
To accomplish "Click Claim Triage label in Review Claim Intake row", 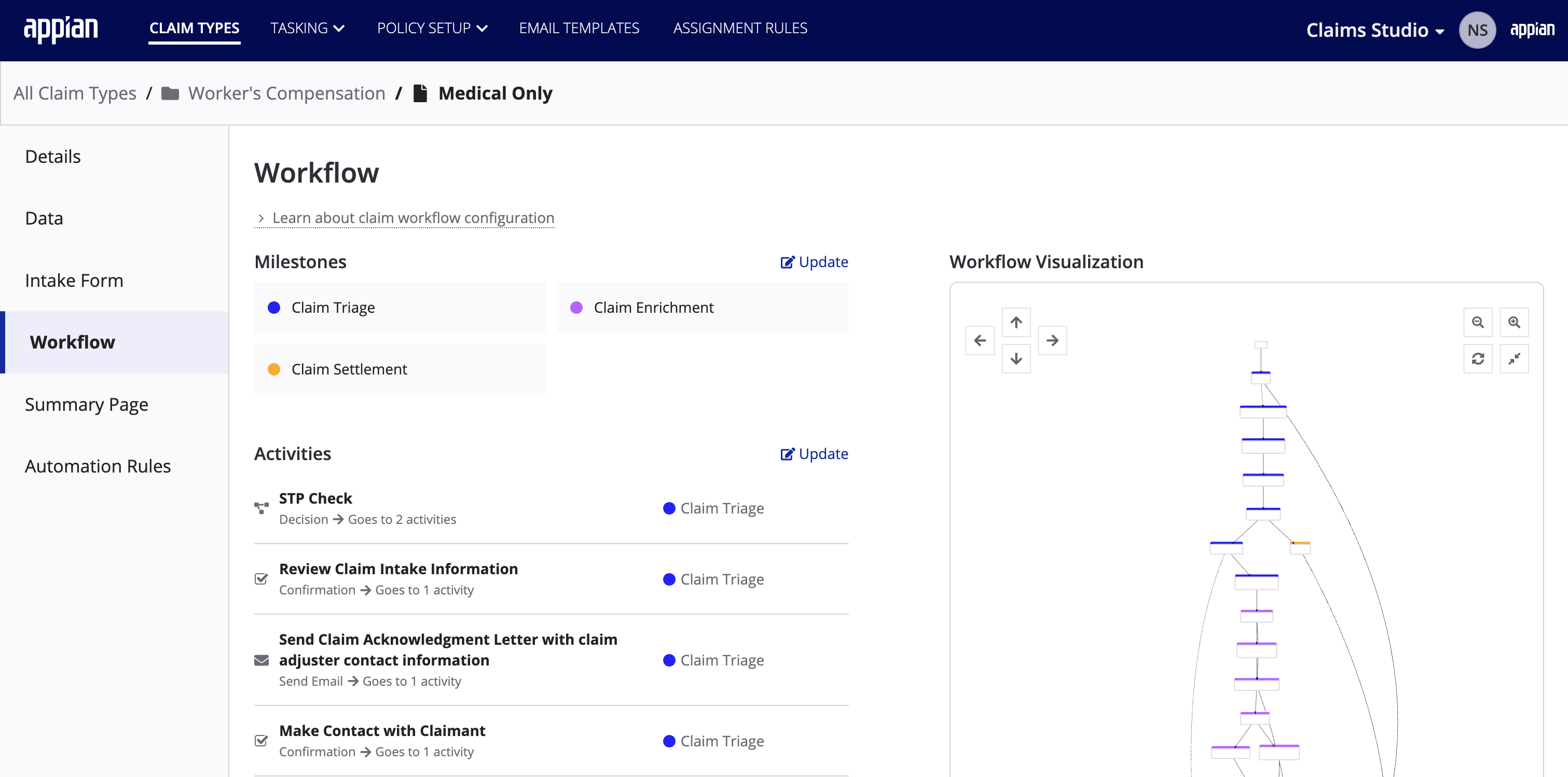I will click(722, 579).
